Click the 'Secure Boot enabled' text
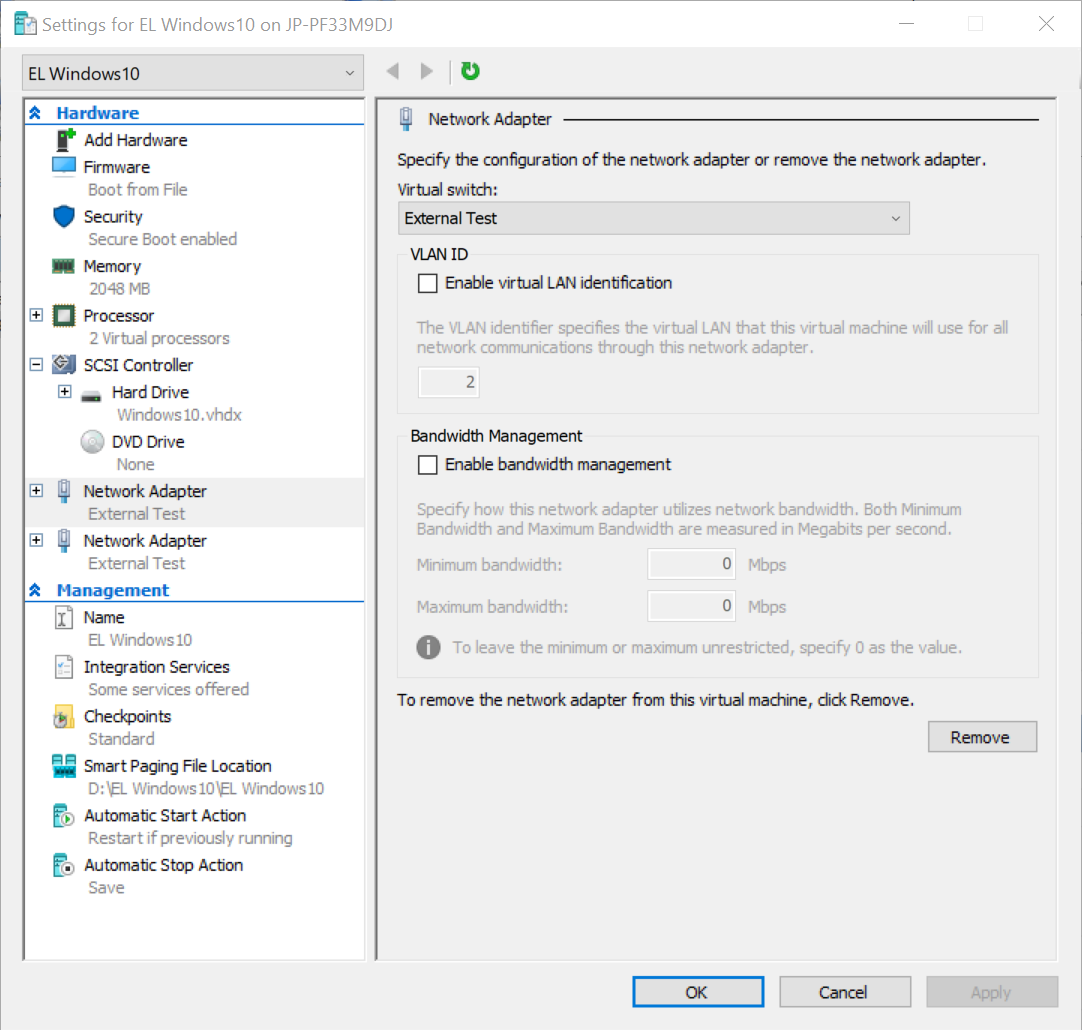1082x1030 pixels. 163,239
